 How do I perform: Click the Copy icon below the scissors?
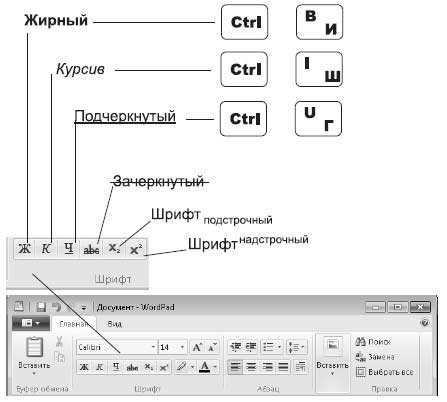coord(59,357)
